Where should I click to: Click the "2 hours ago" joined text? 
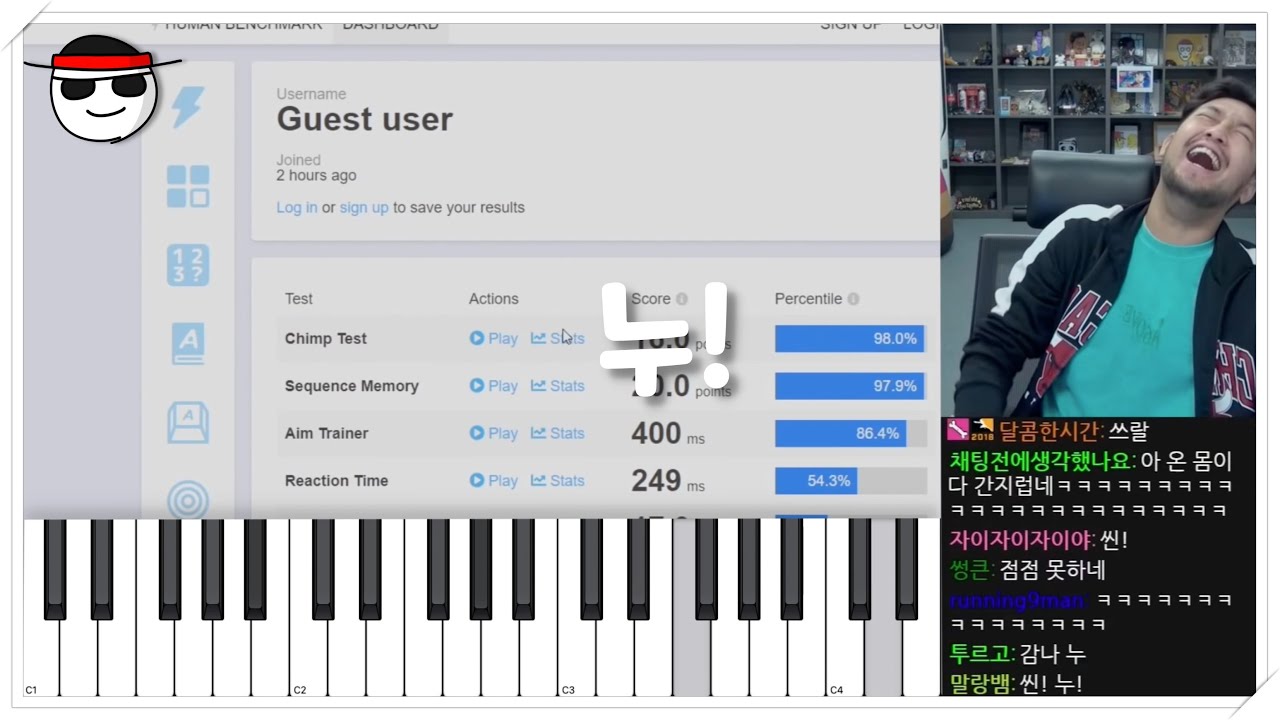tap(316, 176)
